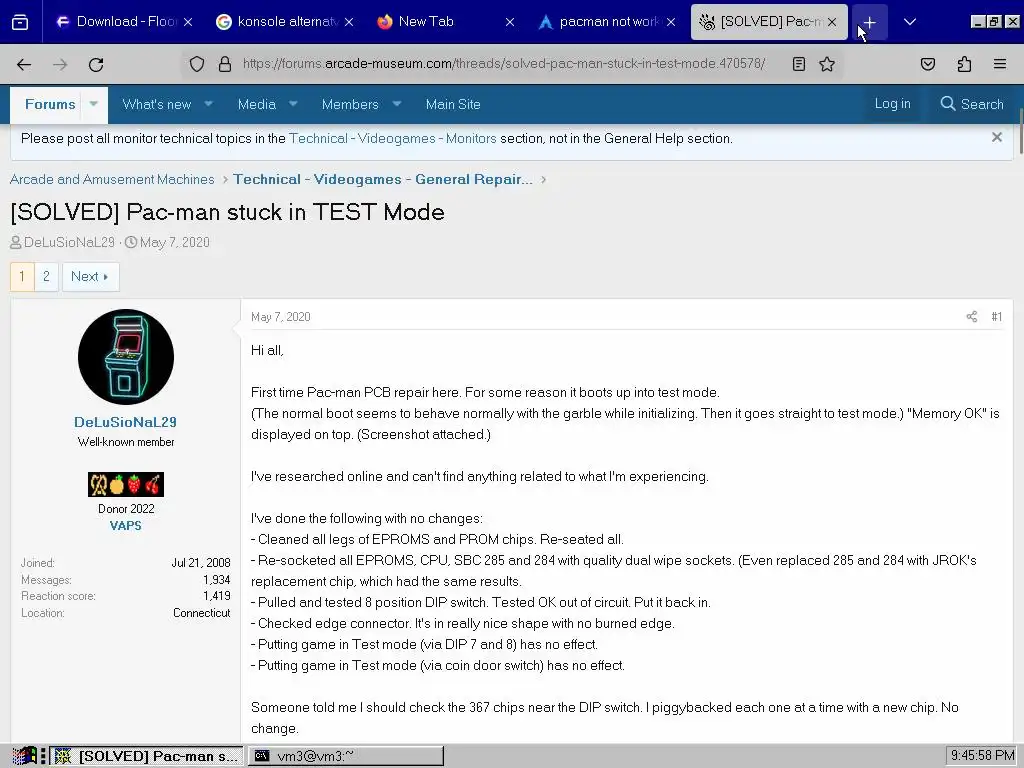Screen dimensions: 1024x768
Task: Open tracking protection shield icon
Action: click(x=197, y=64)
